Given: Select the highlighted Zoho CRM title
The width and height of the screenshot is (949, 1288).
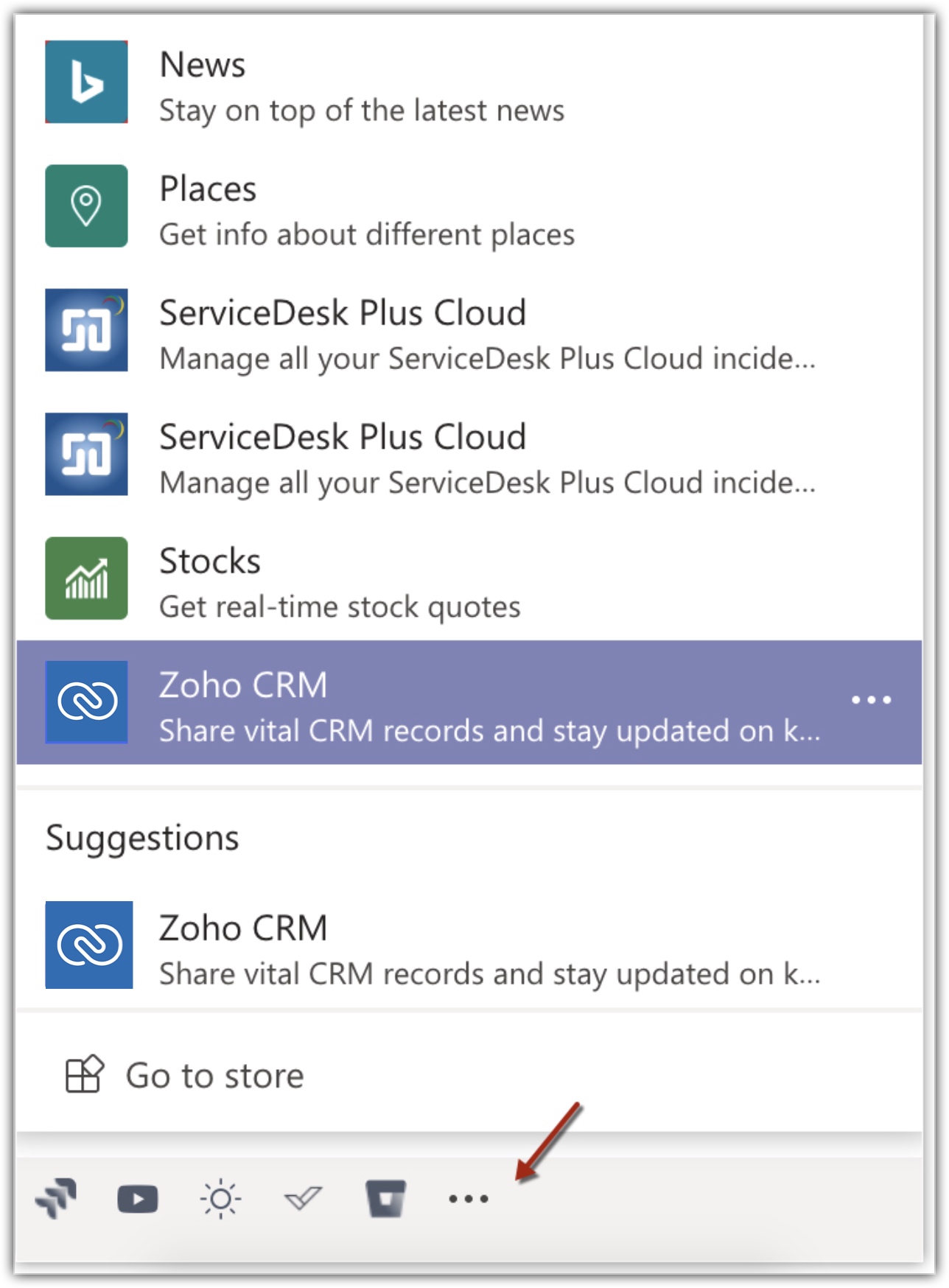Looking at the screenshot, I should tap(243, 685).
